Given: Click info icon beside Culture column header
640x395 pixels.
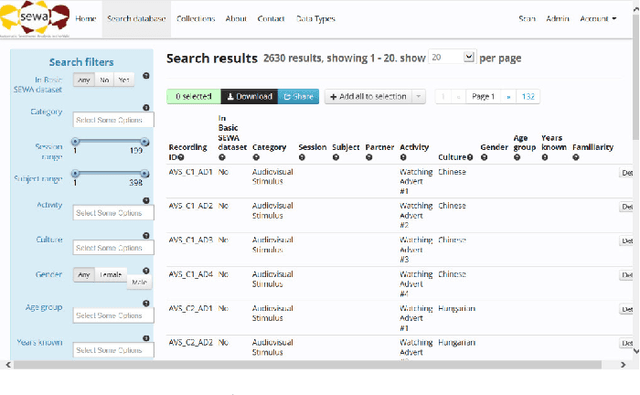Looking at the screenshot, I should click(x=470, y=157).
